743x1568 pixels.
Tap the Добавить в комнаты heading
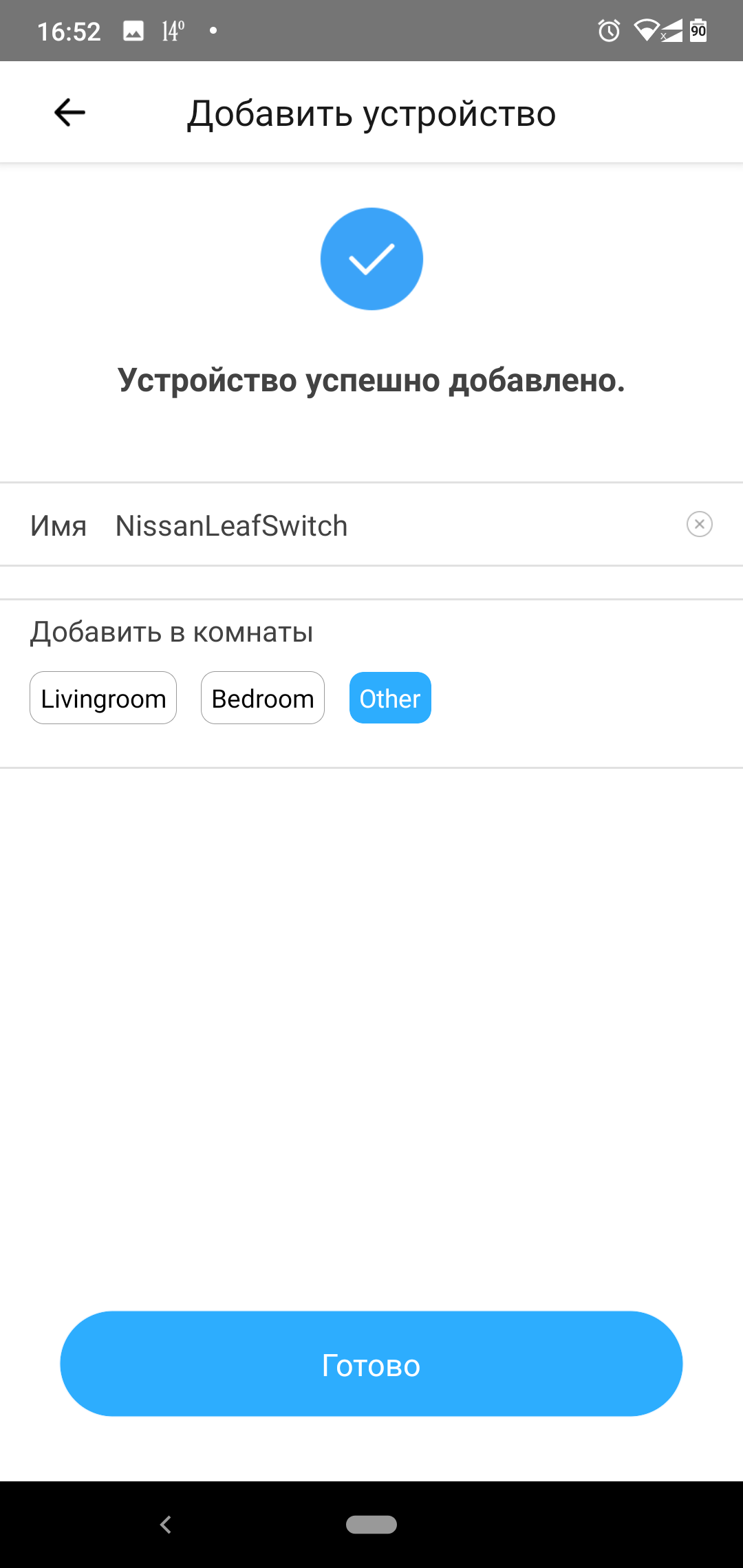click(x=171, y=631)
